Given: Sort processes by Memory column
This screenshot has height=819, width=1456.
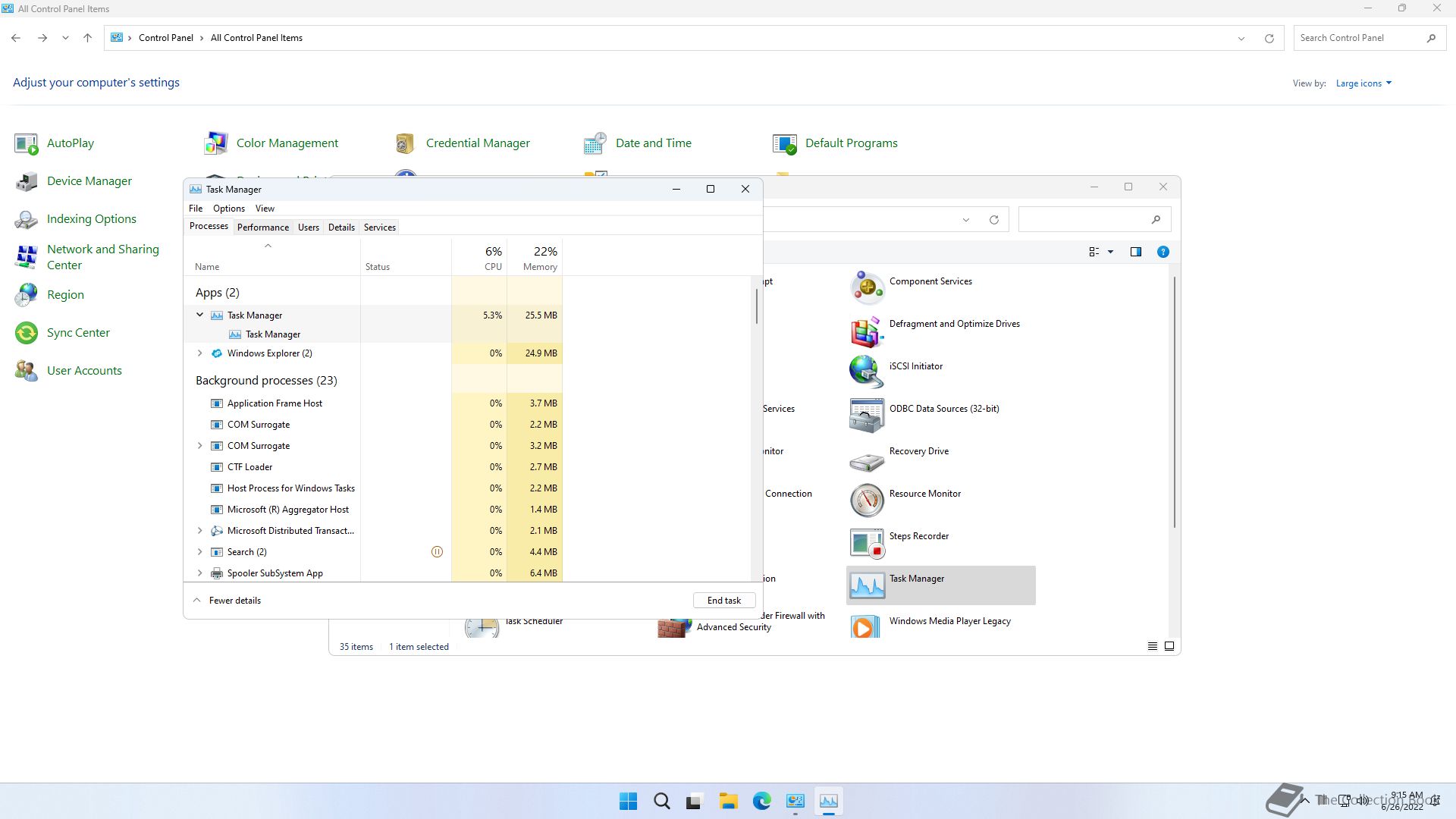Looking at the screenshot, I should click(535, 258).
